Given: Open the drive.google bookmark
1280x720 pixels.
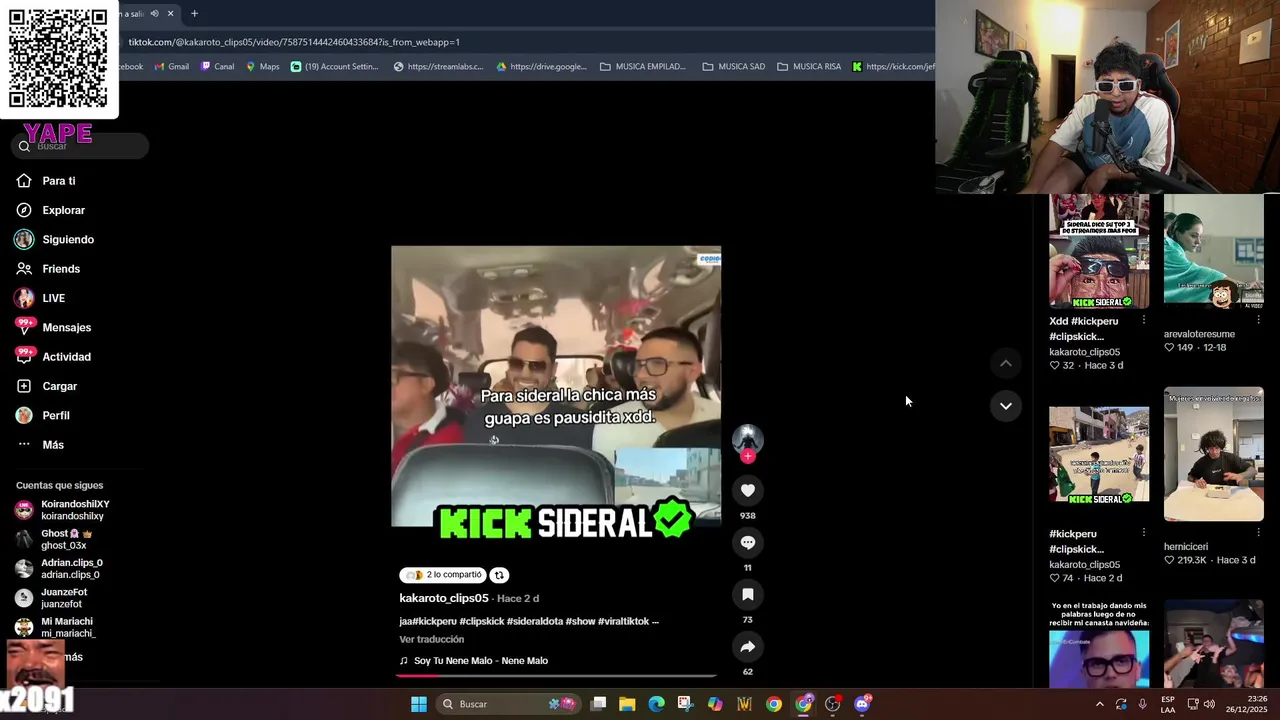Looking at the screenshot, I should (x=541, y=67).
